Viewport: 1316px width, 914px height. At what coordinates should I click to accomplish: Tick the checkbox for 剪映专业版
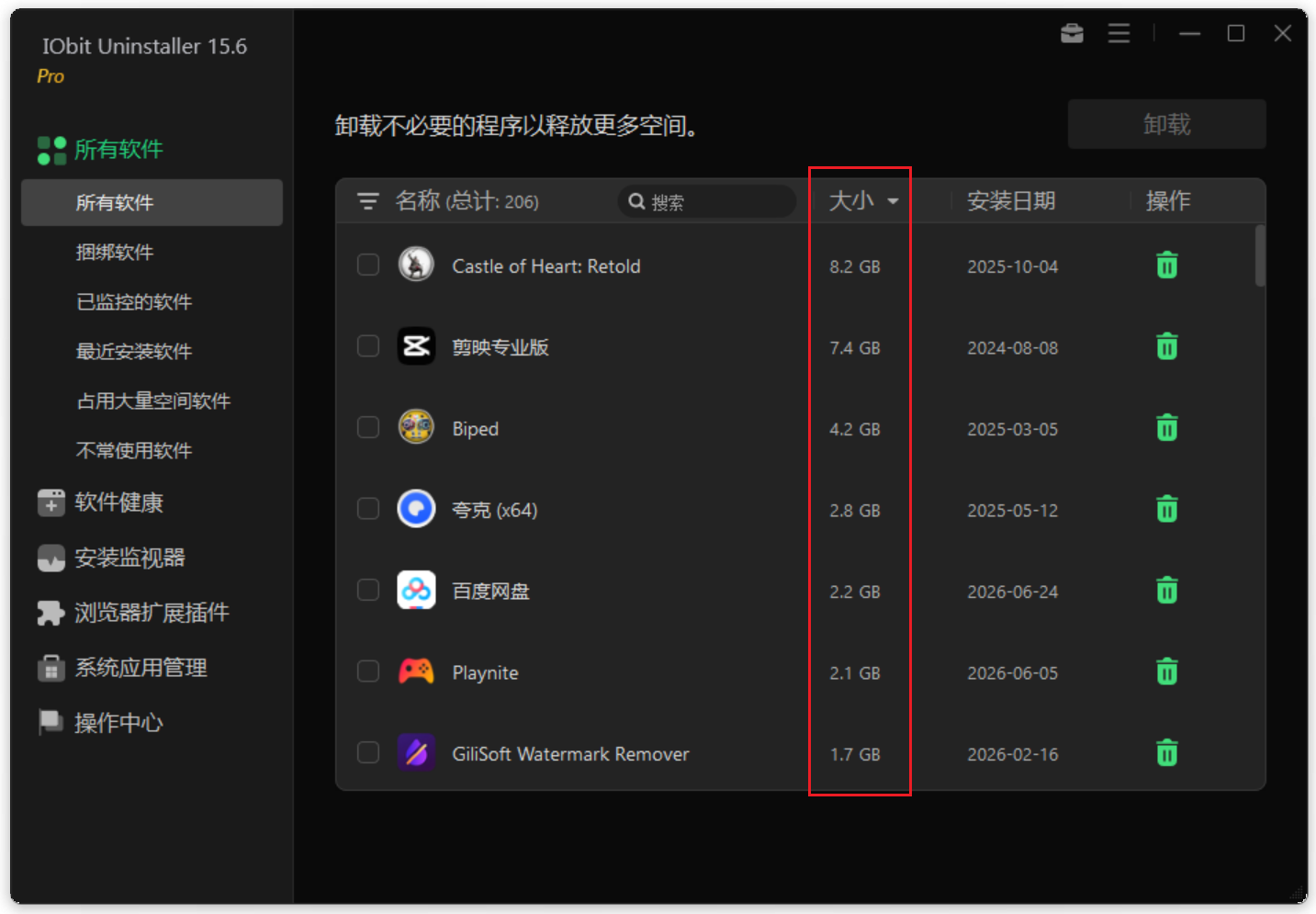tap(368, 345)
